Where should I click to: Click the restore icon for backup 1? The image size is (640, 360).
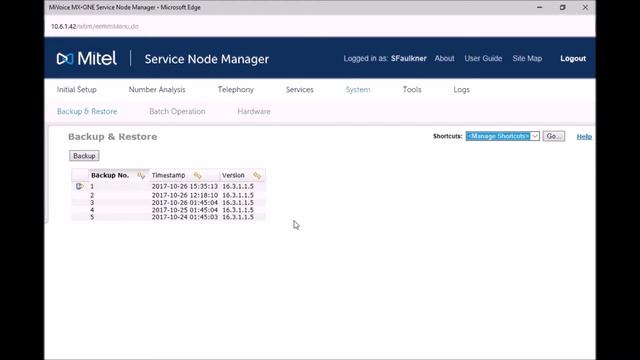(79, 186)
